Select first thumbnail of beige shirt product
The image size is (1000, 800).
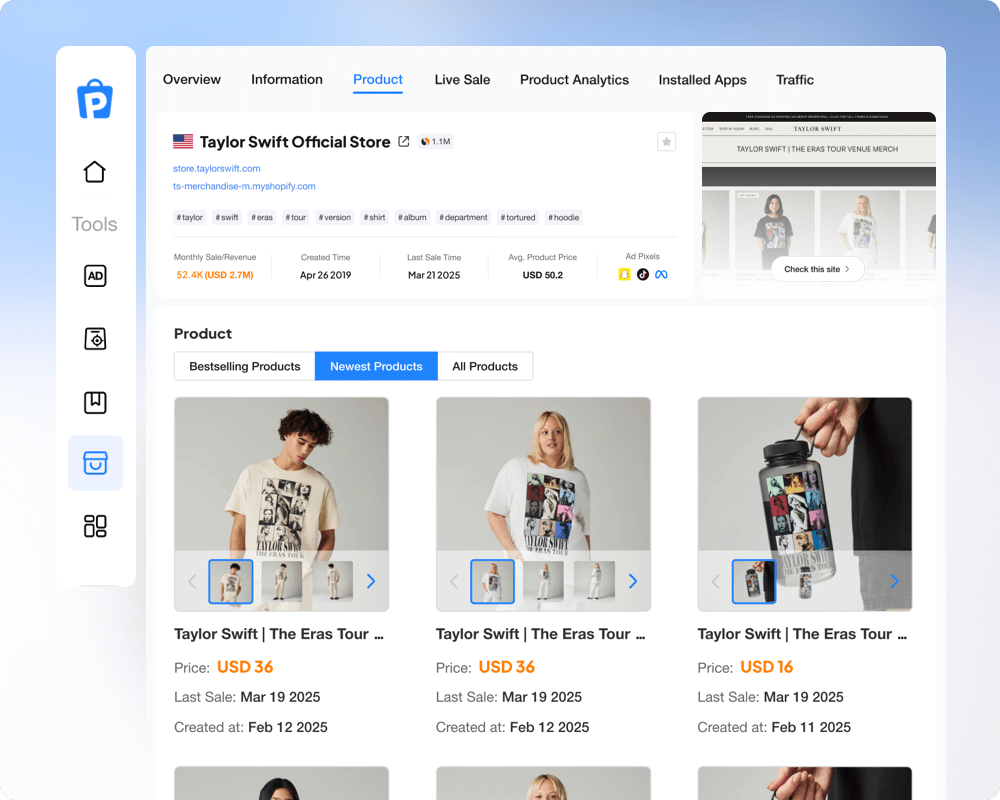(x=231, y=581)
